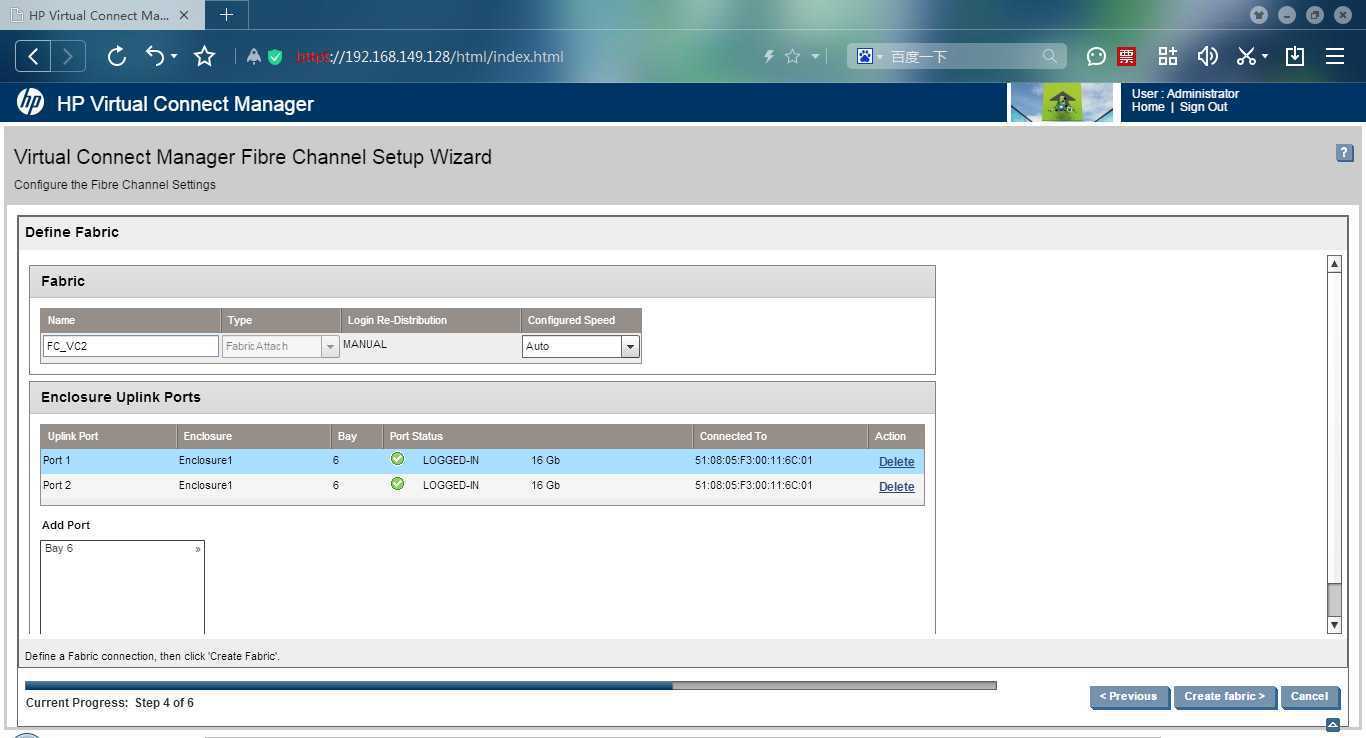Screen dimensions: 1366x738
Task: Click the browser address bar URL
Action: coord(430,57)
